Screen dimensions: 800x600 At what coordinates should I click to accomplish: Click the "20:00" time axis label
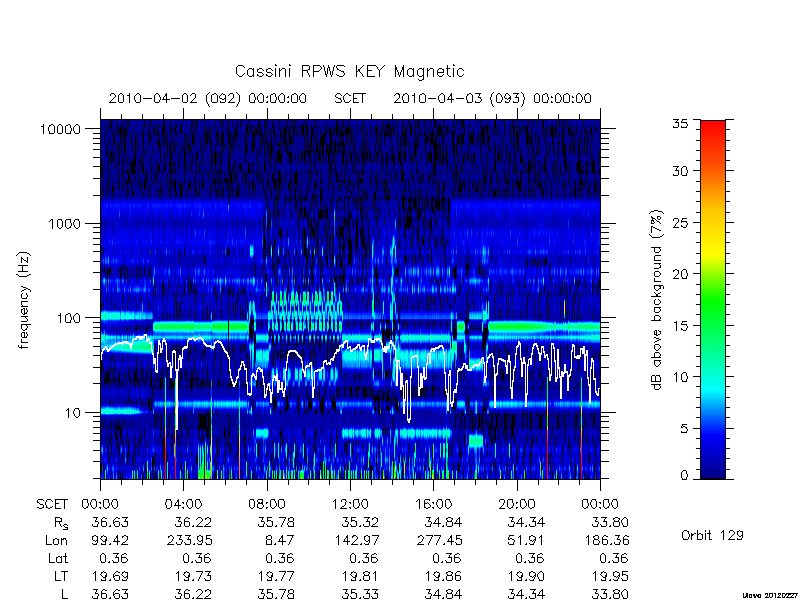click(x=517, y=505)
